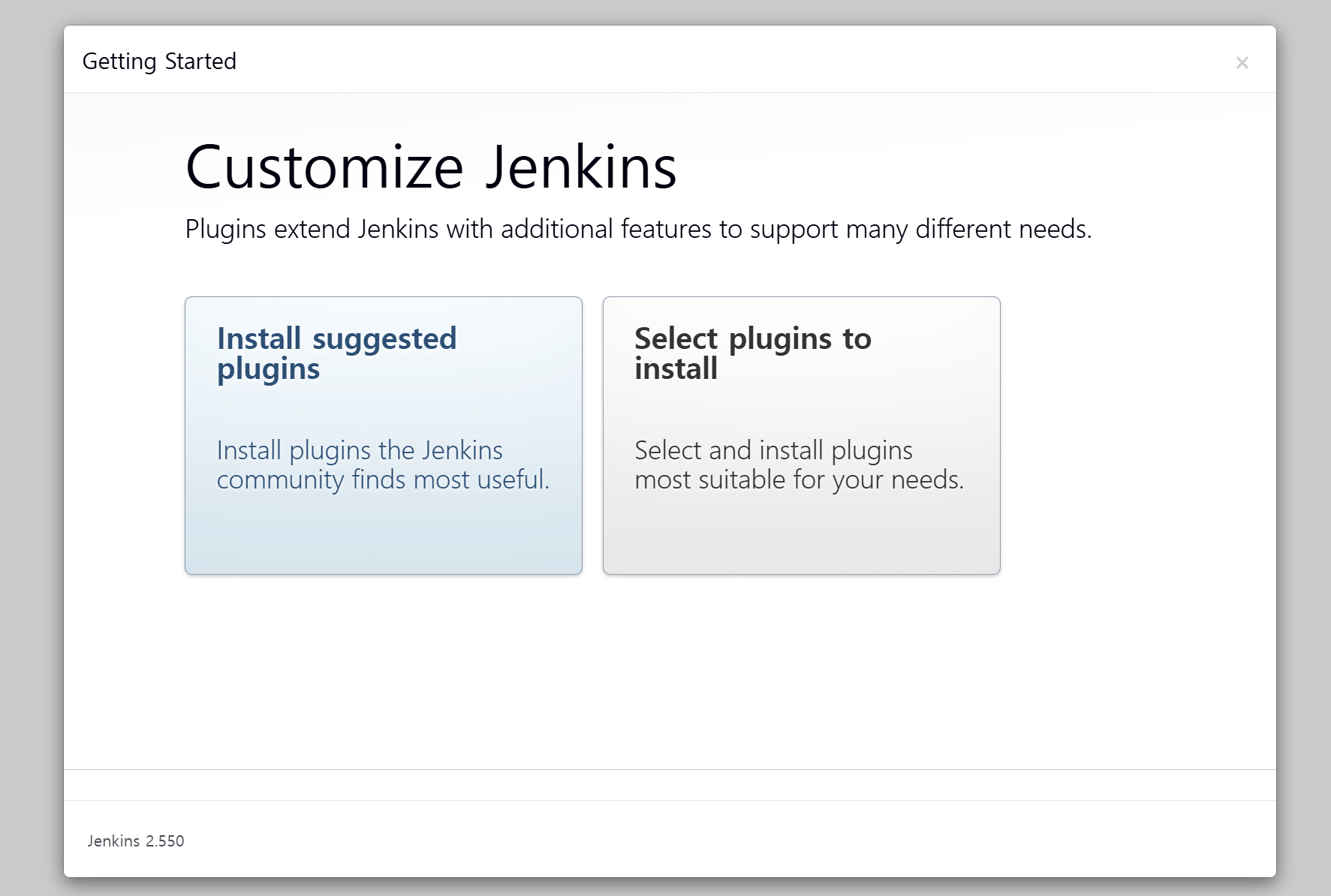1331x896 pixels.
Task: Click "Select and install plugins" description text
Action: [773, 450]
